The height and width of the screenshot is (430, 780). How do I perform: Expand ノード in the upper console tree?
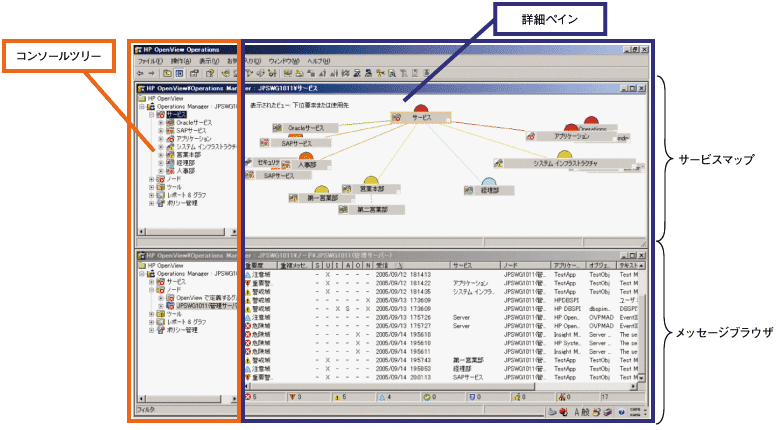coord(152,179)
